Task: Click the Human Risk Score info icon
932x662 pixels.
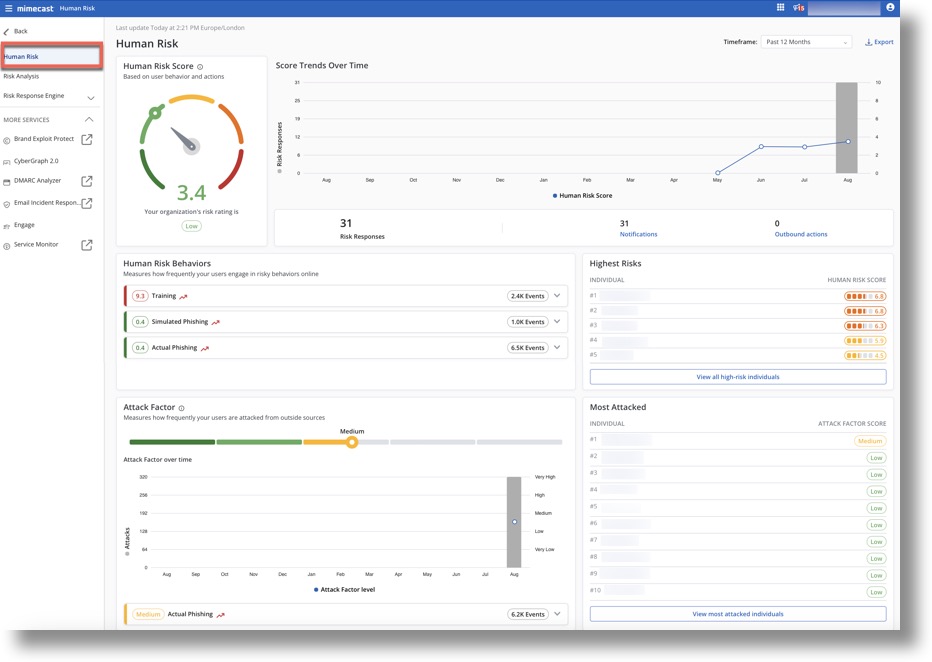Action: (x=200, y=67)
